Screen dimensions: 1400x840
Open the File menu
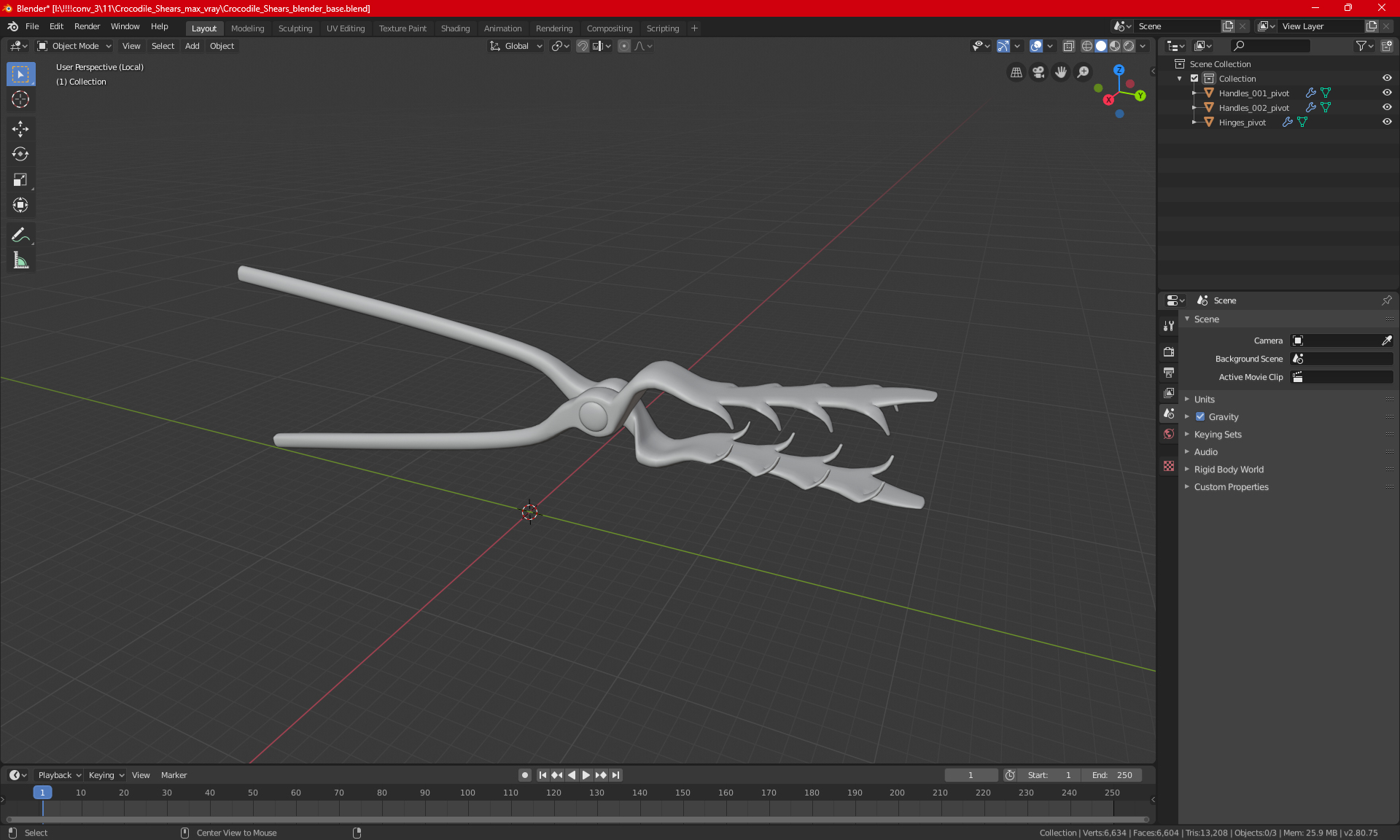(32, 26)
